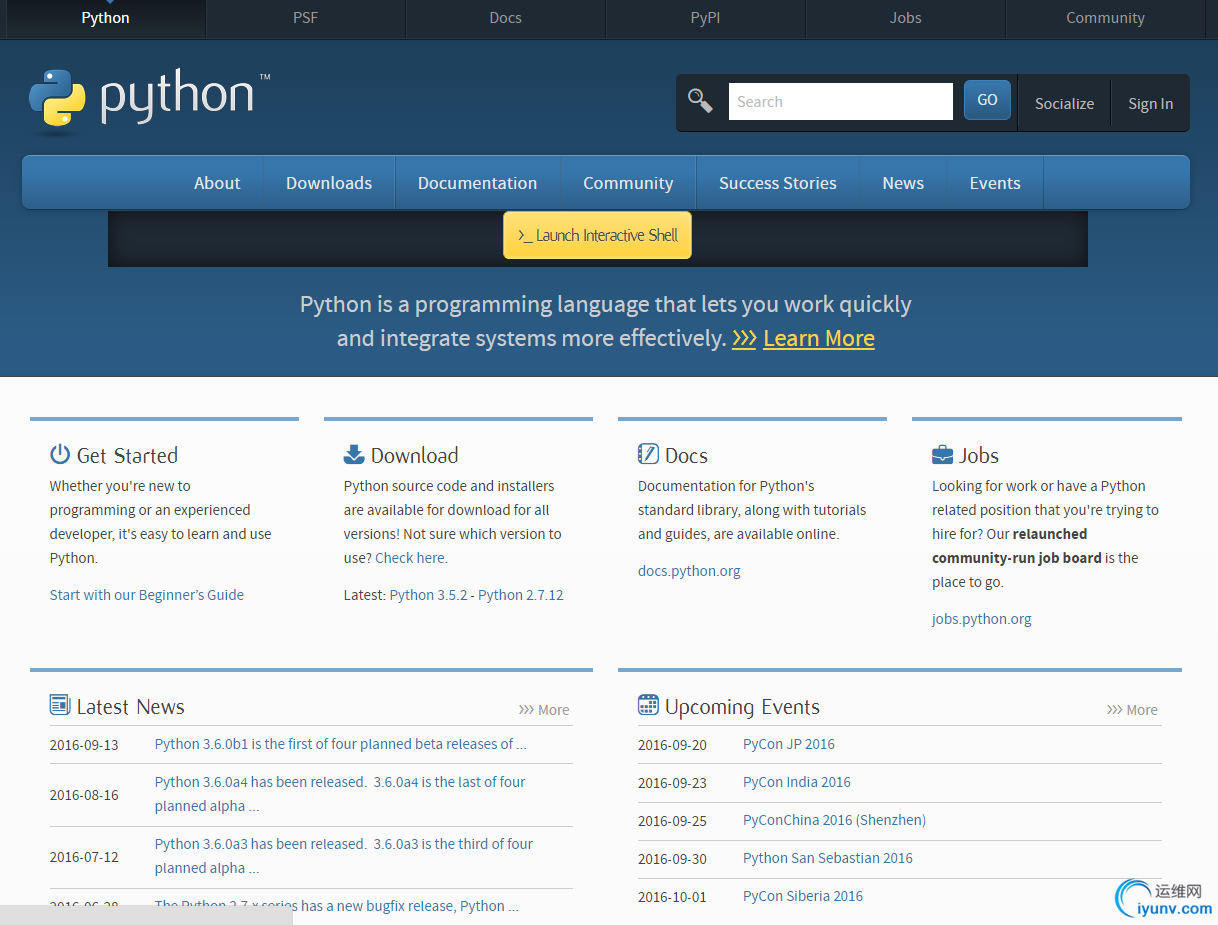1218x925 pixels.
Task: Click the 2016-07-12 news date
Action: click(x=84, y=857)
